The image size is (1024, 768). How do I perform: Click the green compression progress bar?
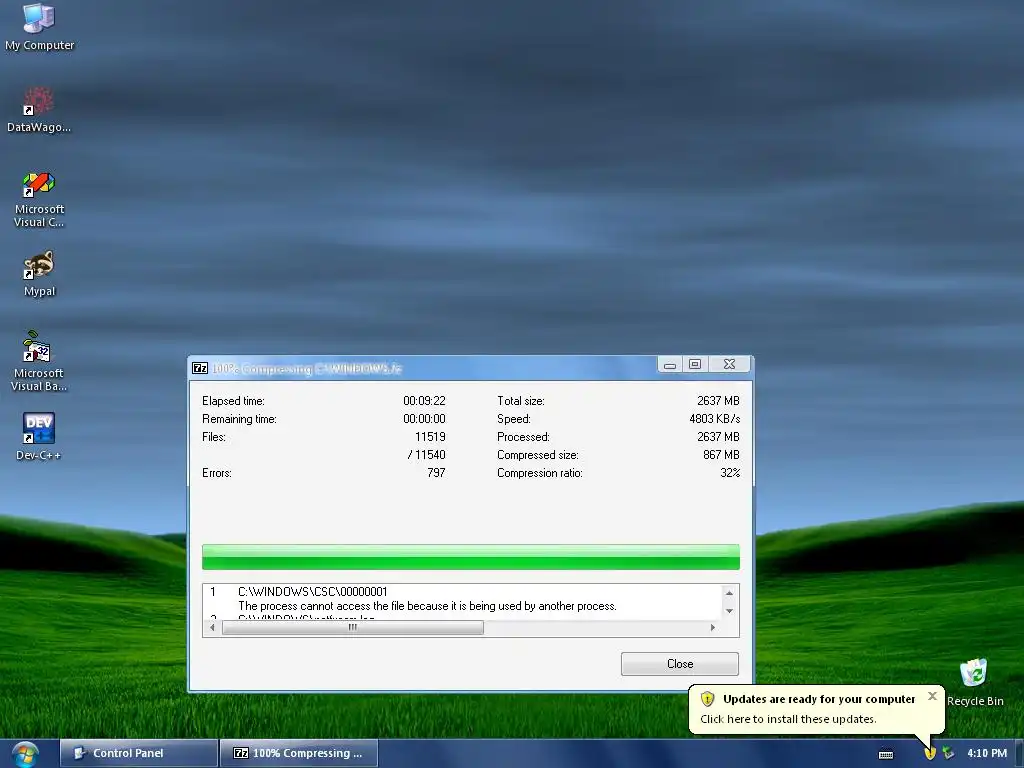tap(471, 557)
